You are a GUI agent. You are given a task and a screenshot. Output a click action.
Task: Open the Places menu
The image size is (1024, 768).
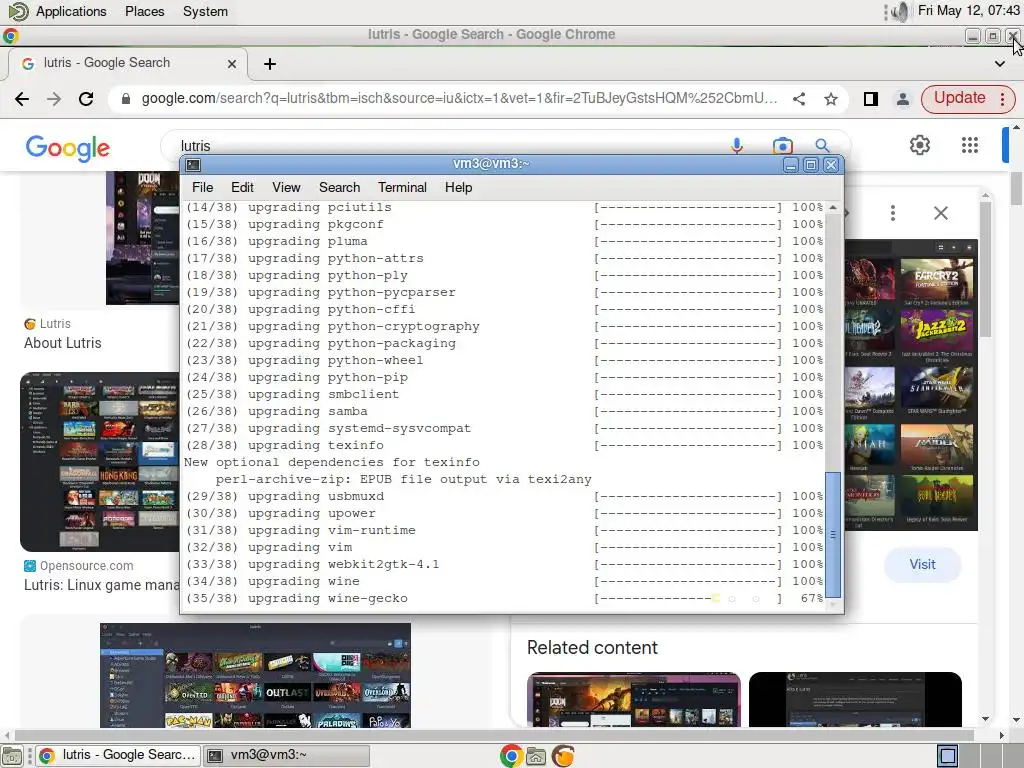pyautogui.click(x=144, y=11)
